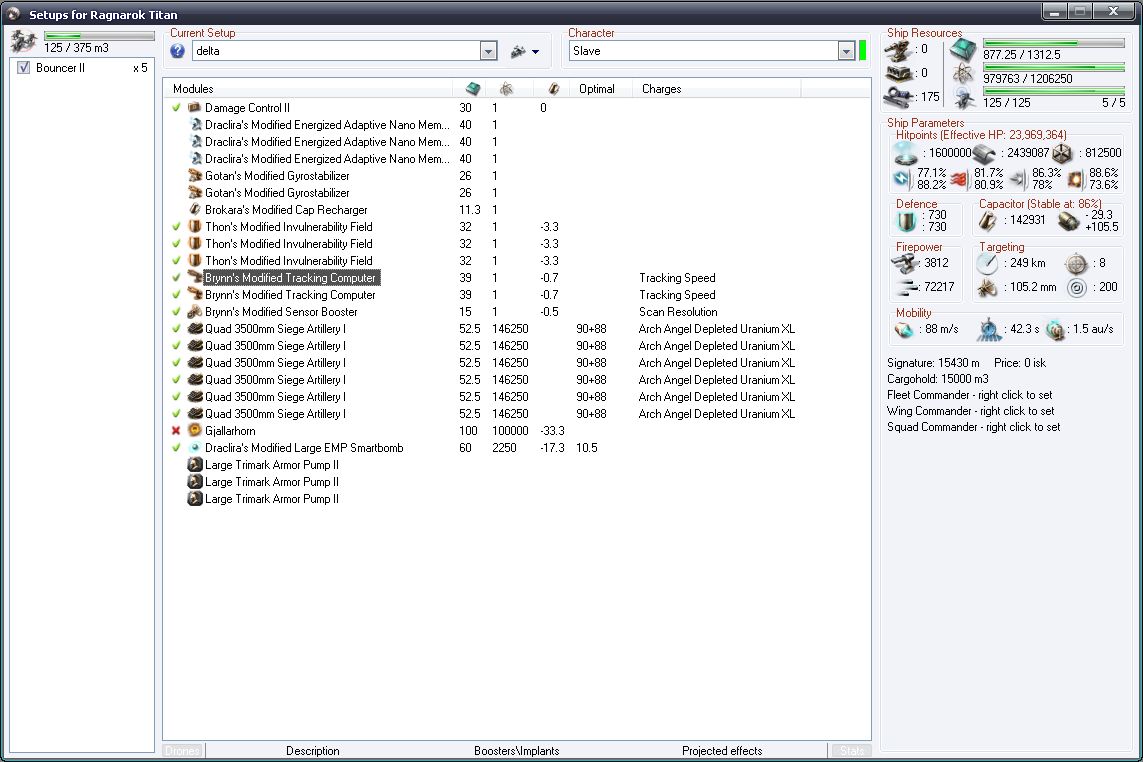The image size is (1143, 762).
Task: Click the EM resistance icon beside 77.1%
Action: [x=904, y=179]
